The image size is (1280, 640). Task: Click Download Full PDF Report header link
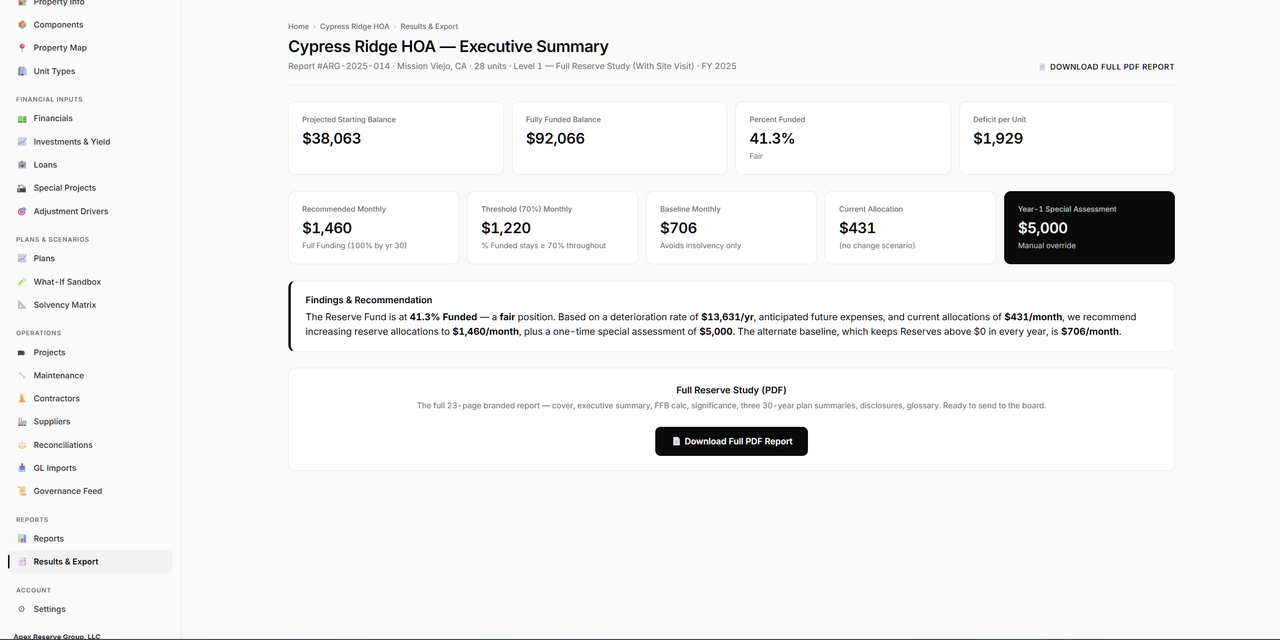pos(1106,67)
